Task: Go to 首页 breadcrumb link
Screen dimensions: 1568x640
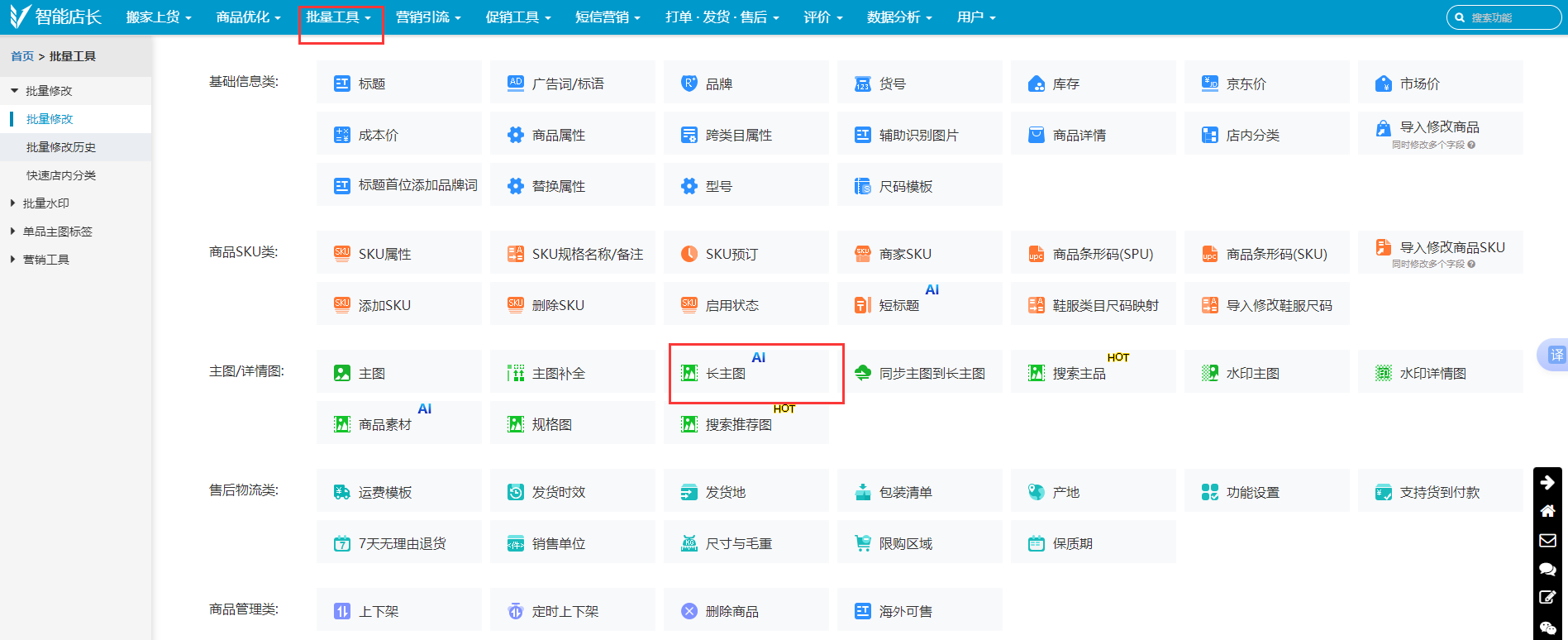Action: coord(22,56)
